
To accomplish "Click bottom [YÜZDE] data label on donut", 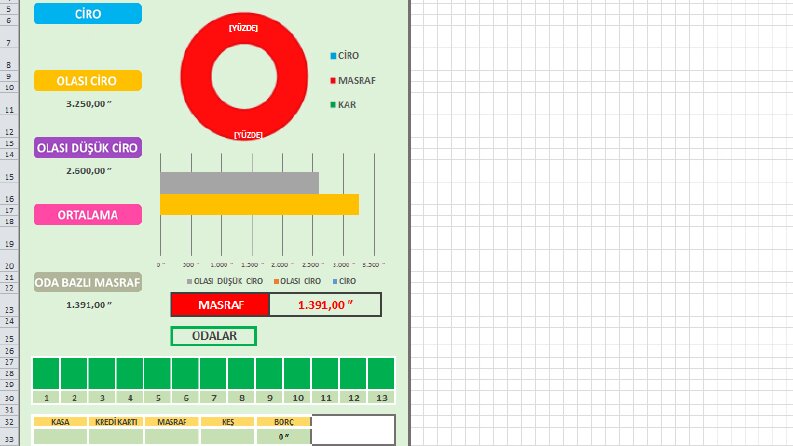I will [x=248, y=135].
